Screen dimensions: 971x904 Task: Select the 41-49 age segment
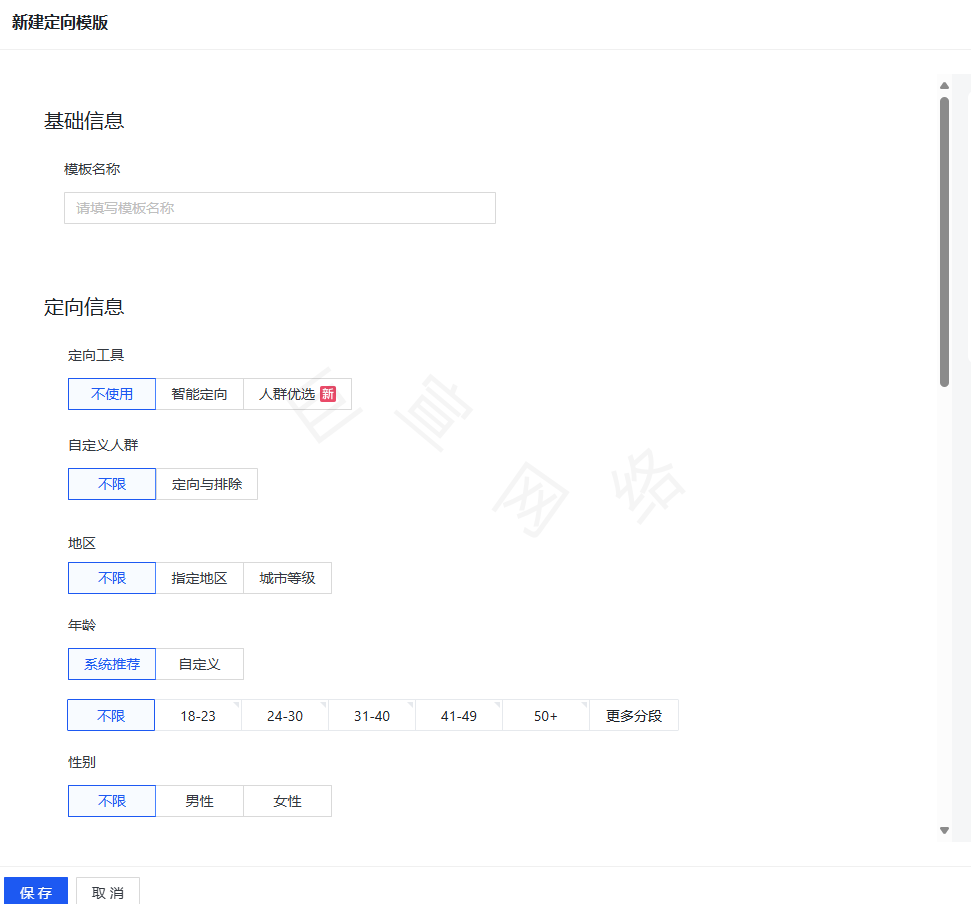point(458,715)
